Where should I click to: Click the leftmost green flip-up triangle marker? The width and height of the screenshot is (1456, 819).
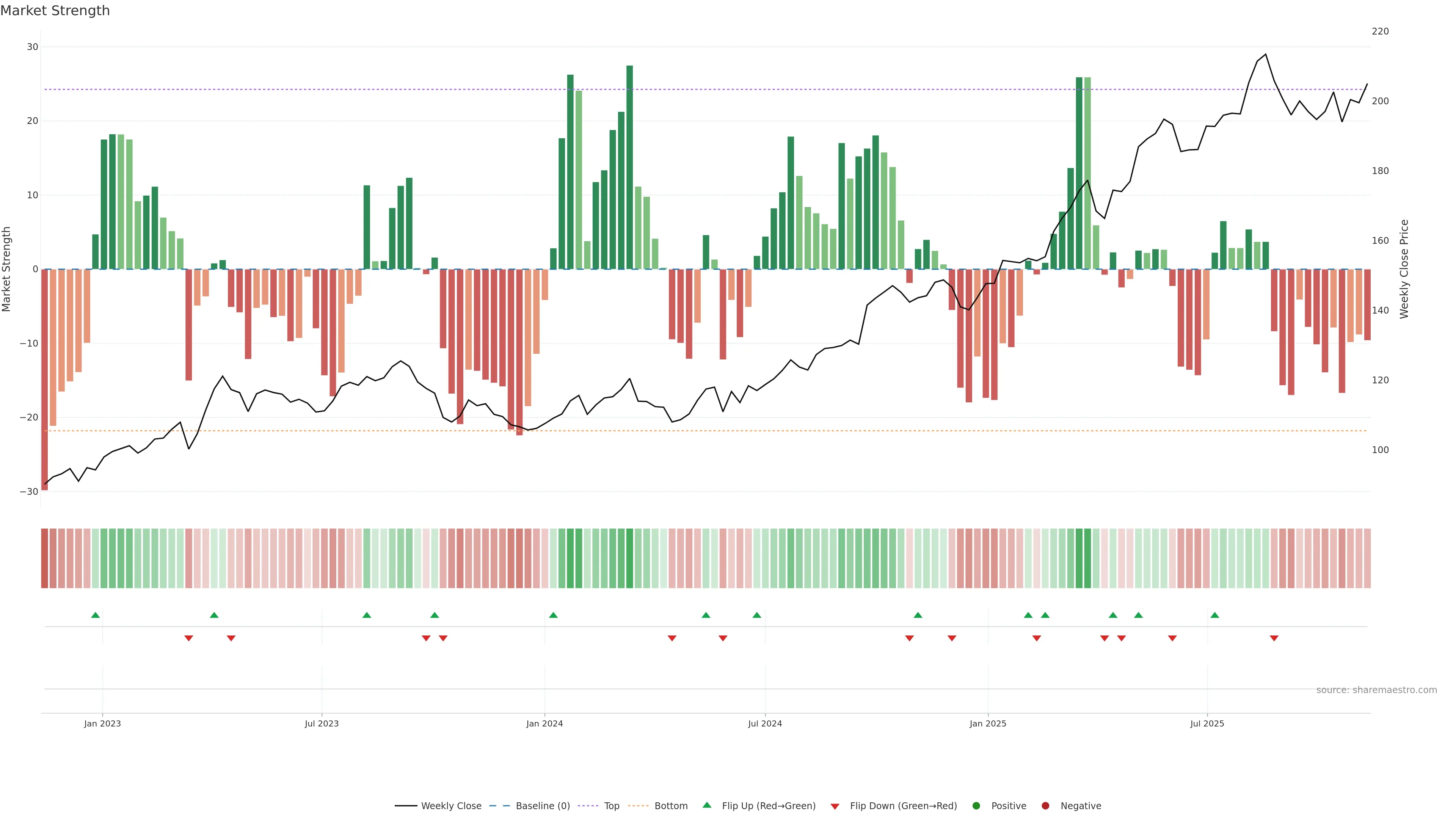click(95, 615)
